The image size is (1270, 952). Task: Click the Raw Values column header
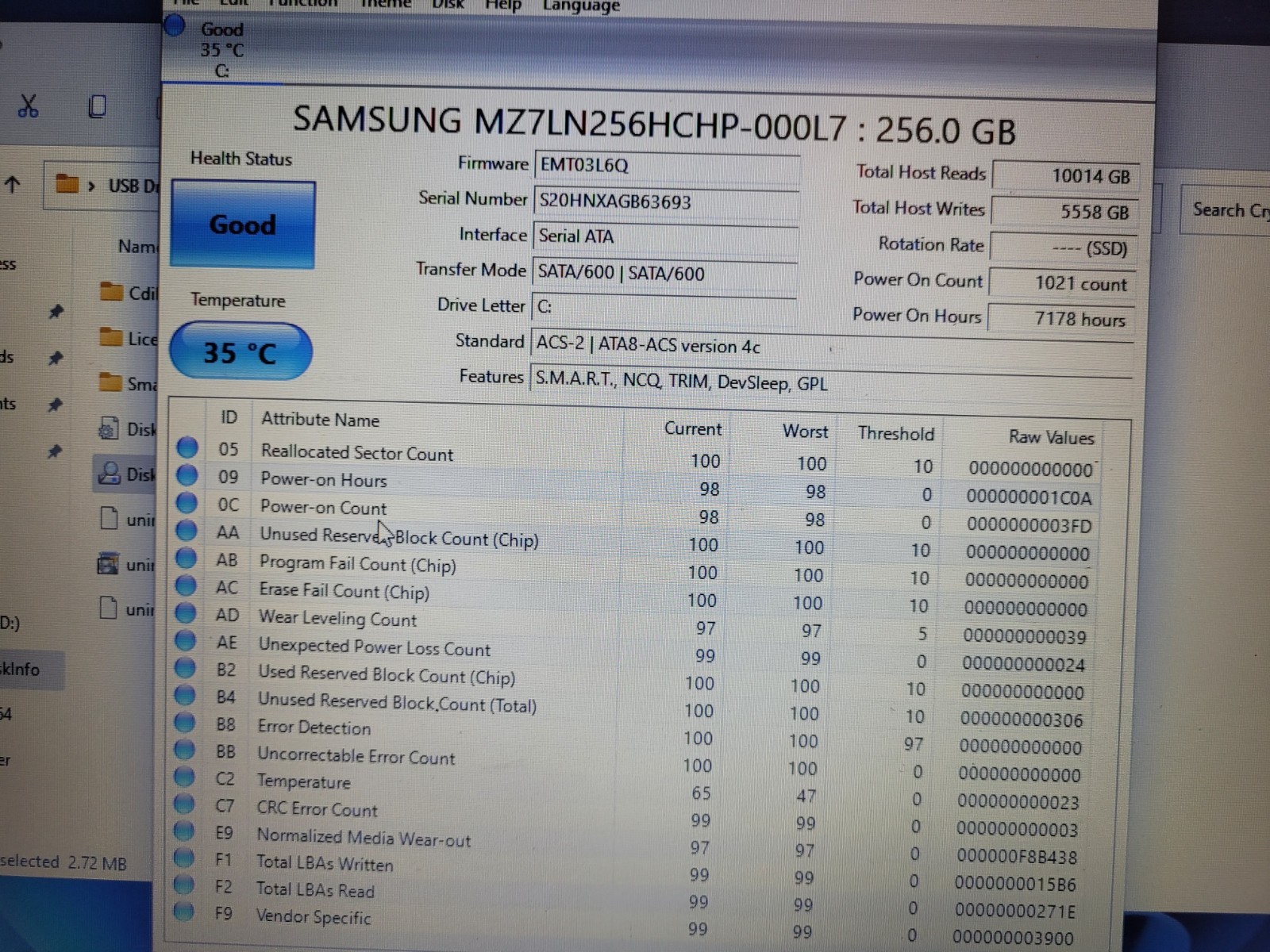tap(1051, 437)
